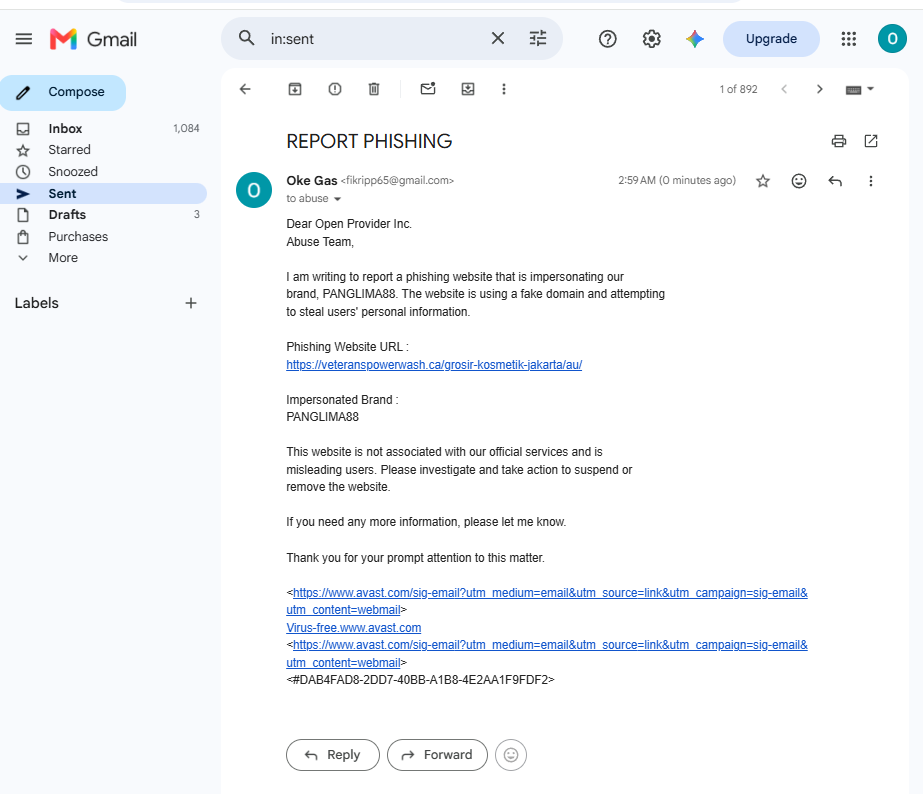Open the Google apps grid
The height and width of the screenshot is (794, 923).
click(848, 39)
